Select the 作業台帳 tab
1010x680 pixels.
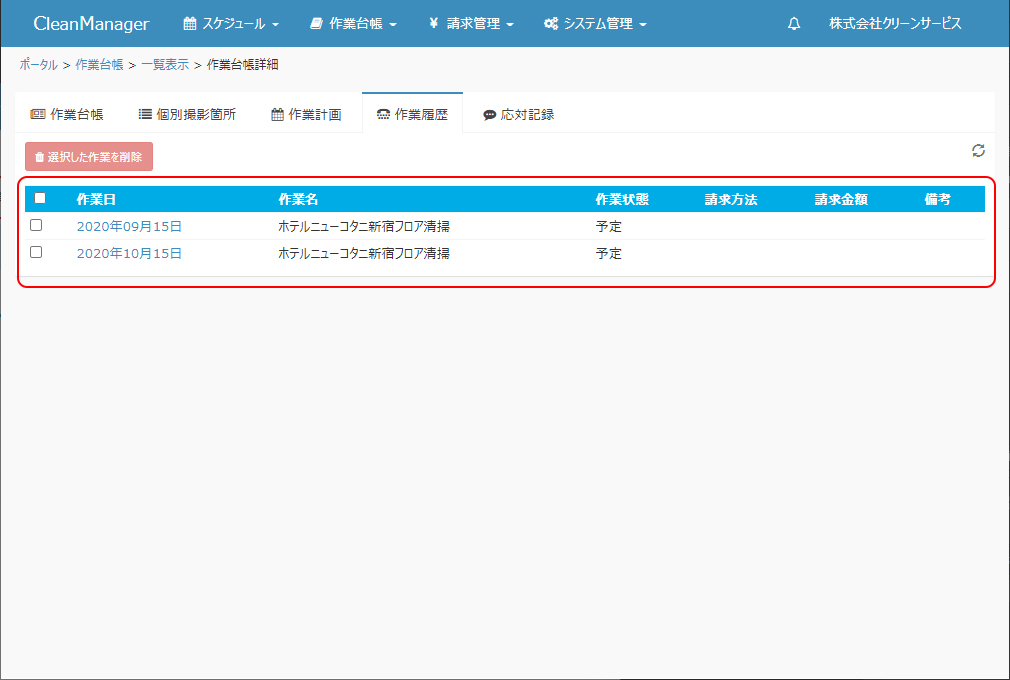pyautogui.click(x=67, y=114)
